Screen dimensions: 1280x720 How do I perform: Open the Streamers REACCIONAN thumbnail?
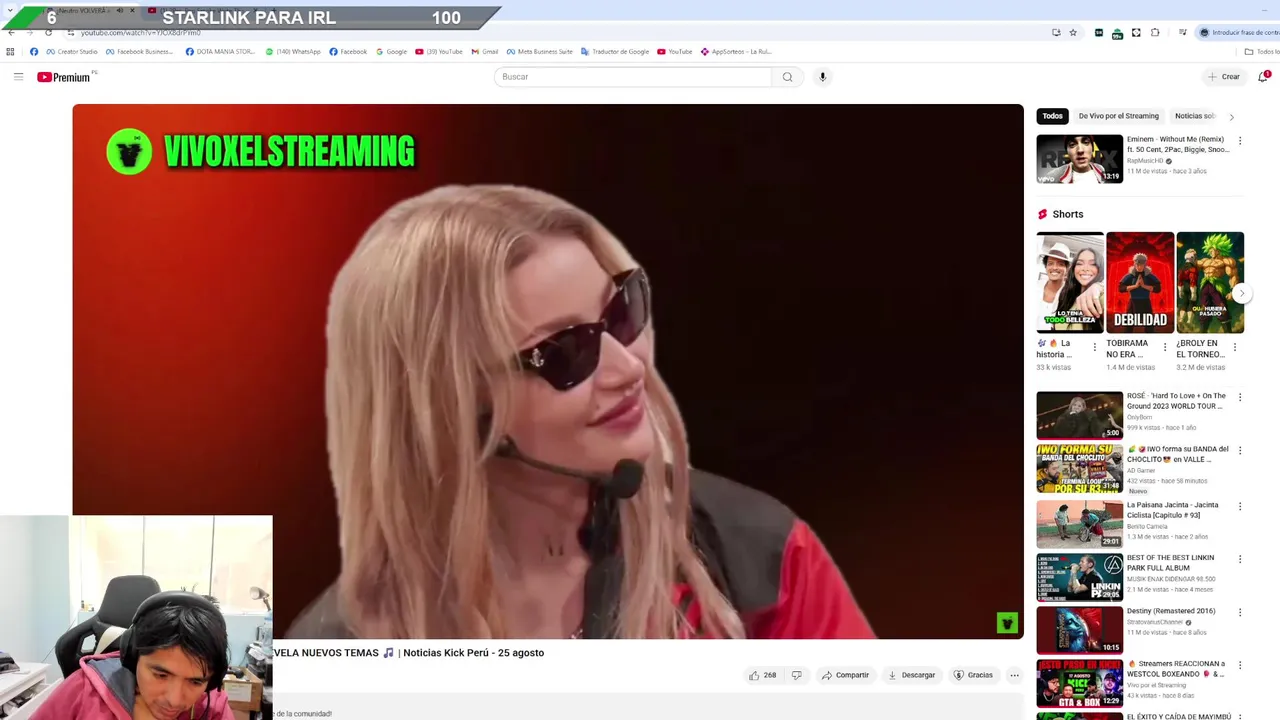point(1079,683)
